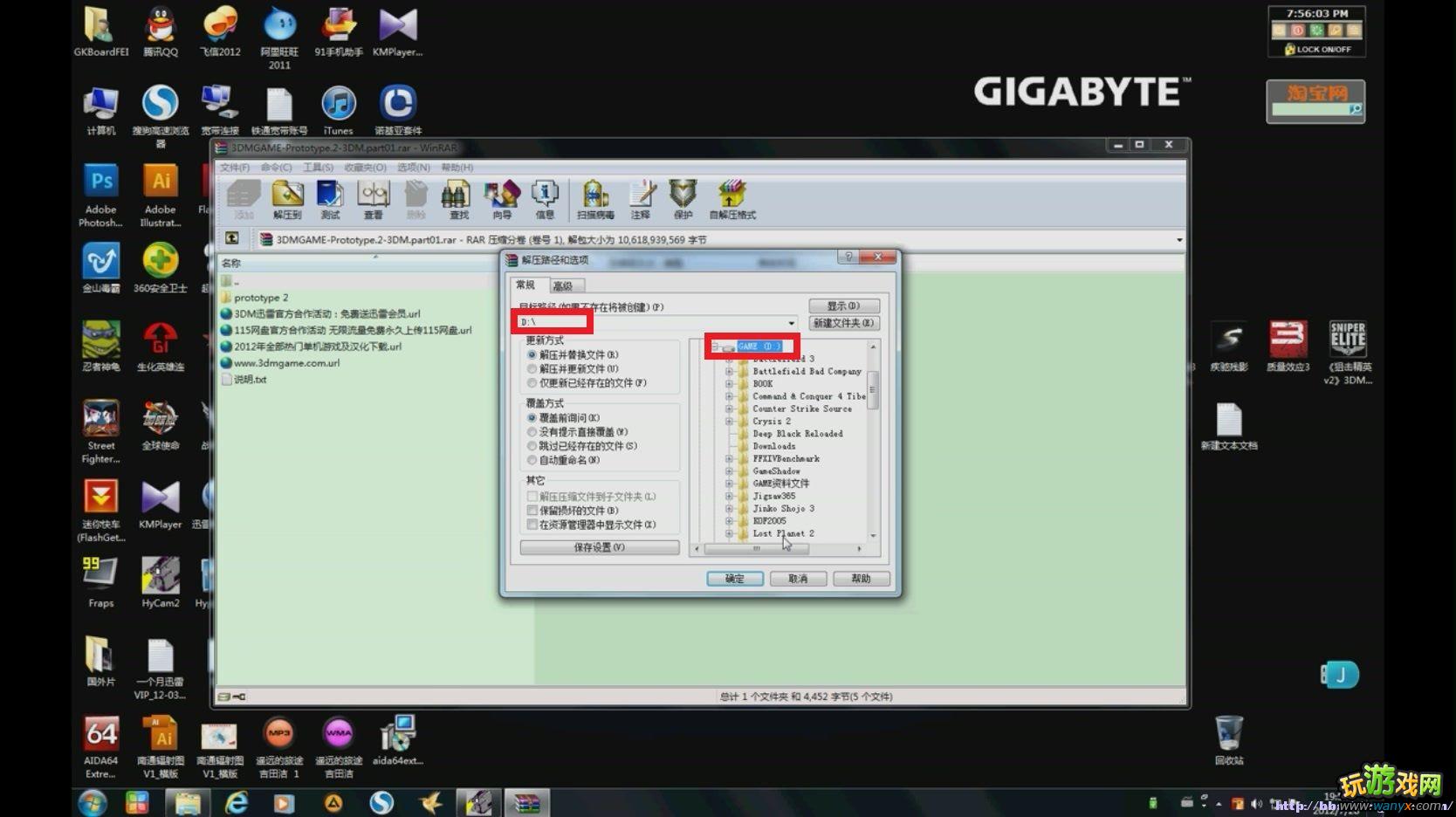This screenshot has width=1456, height=817.
Task: Select the Downloads folder in tree
Action: coord(774,446)
